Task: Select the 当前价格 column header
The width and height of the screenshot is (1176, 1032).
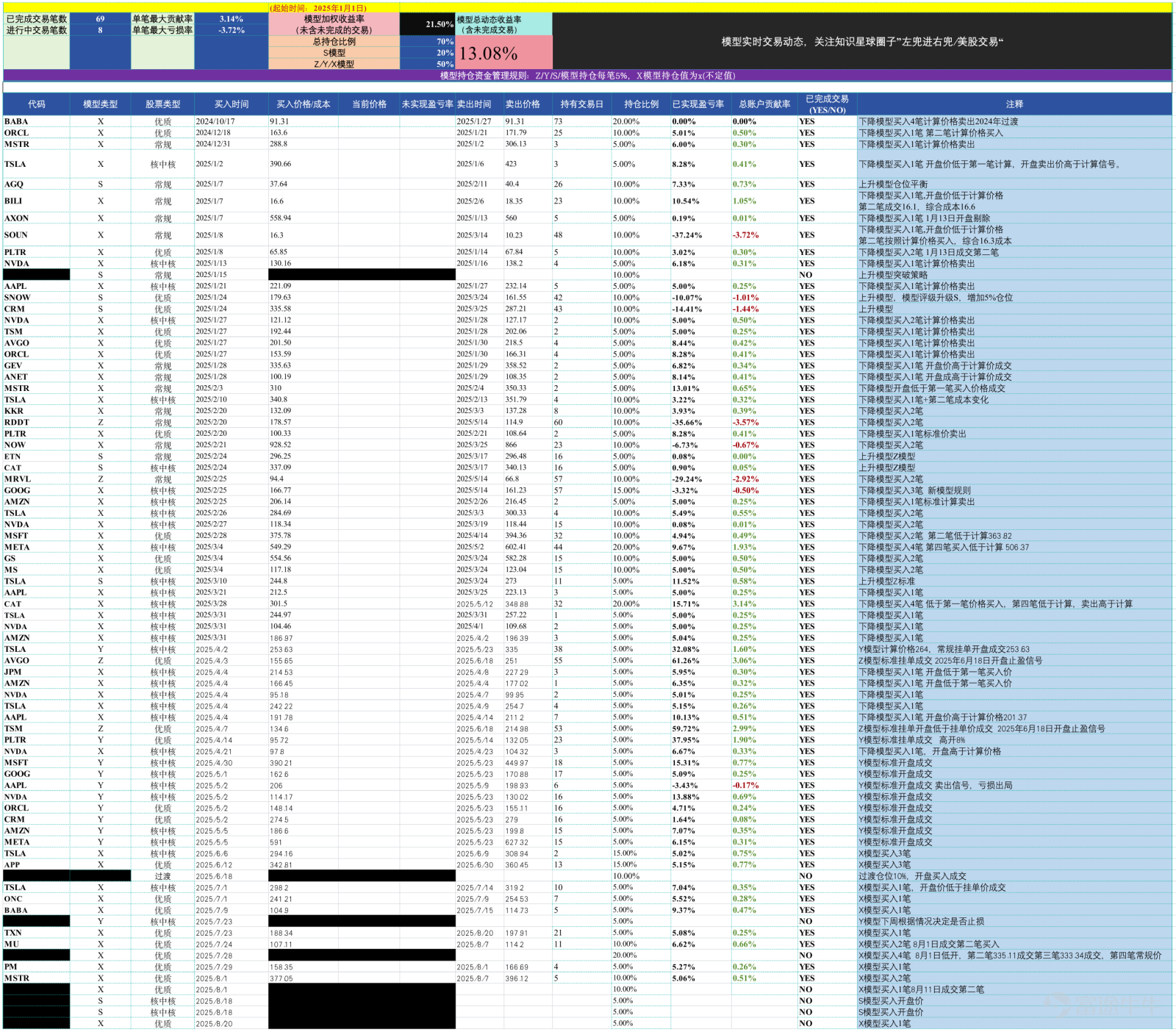Action: click(x=369, y=104)
